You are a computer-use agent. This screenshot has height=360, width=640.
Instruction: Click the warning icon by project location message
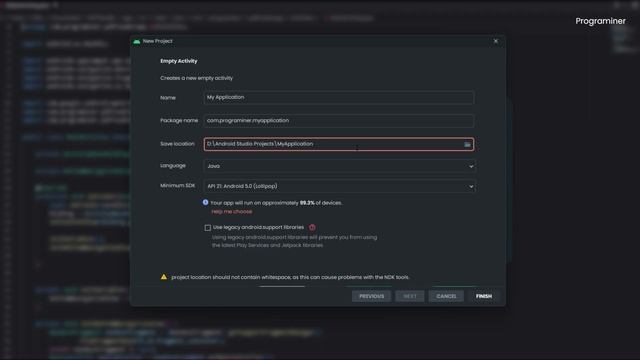pos(164,277)
